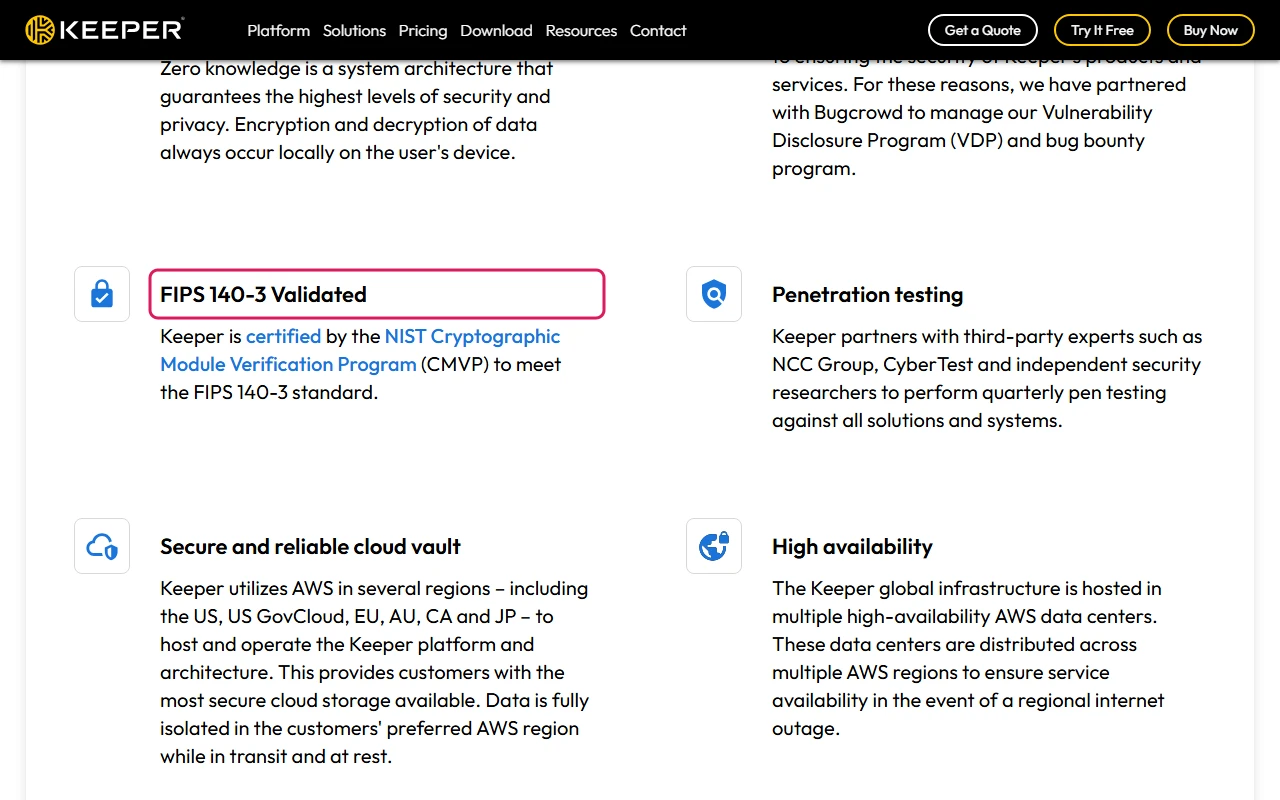This screenshot has height=800, width=1280.
Task: Click the cloud vault shield icon
Action: (x=102, y=546)
